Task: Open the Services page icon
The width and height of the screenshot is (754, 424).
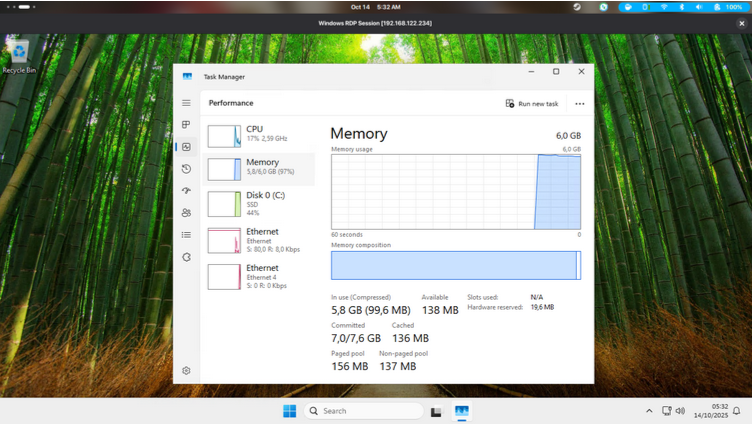Action: pos(186,257)
